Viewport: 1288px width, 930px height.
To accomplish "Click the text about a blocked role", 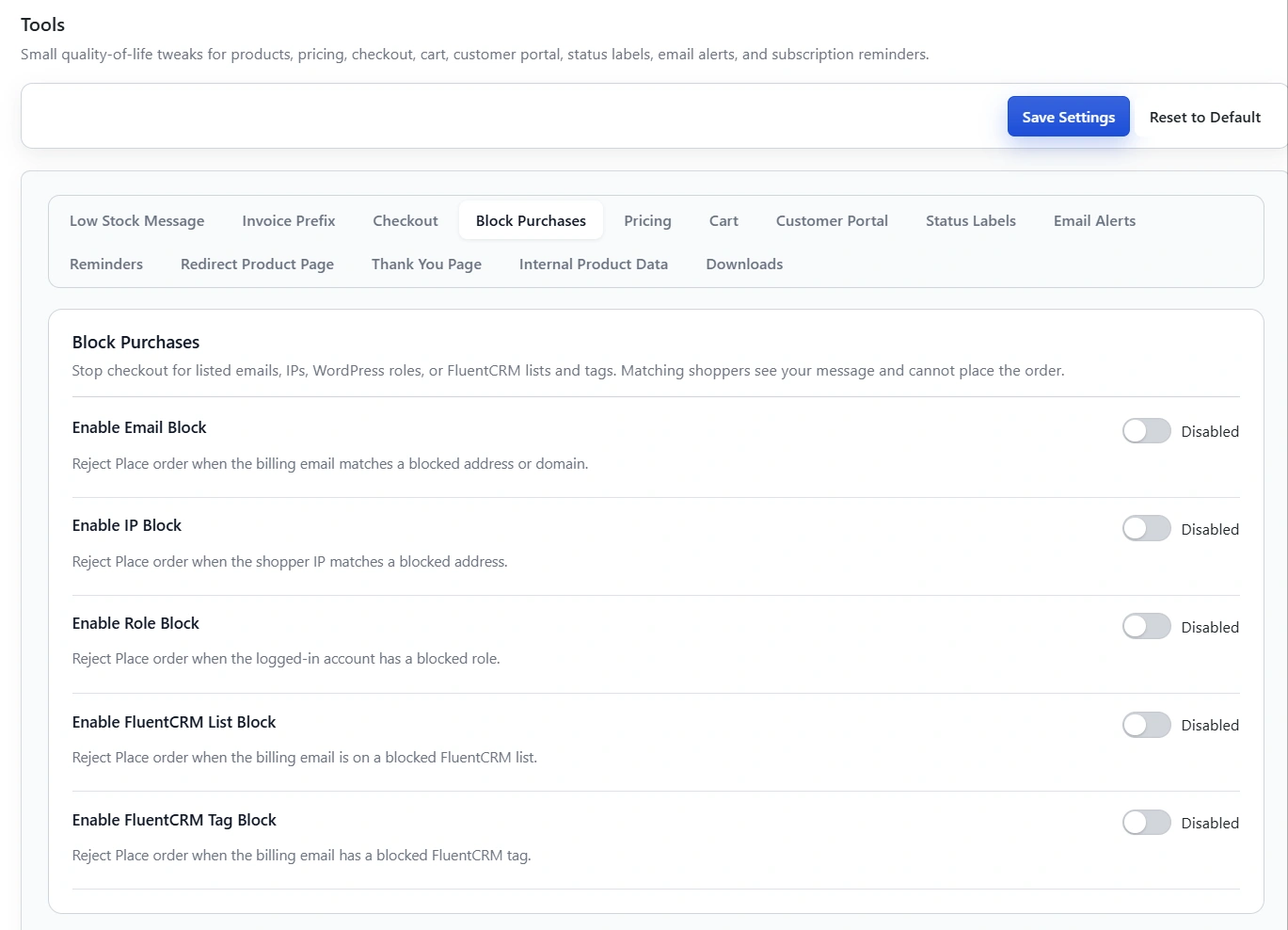I will click(286, 659).
